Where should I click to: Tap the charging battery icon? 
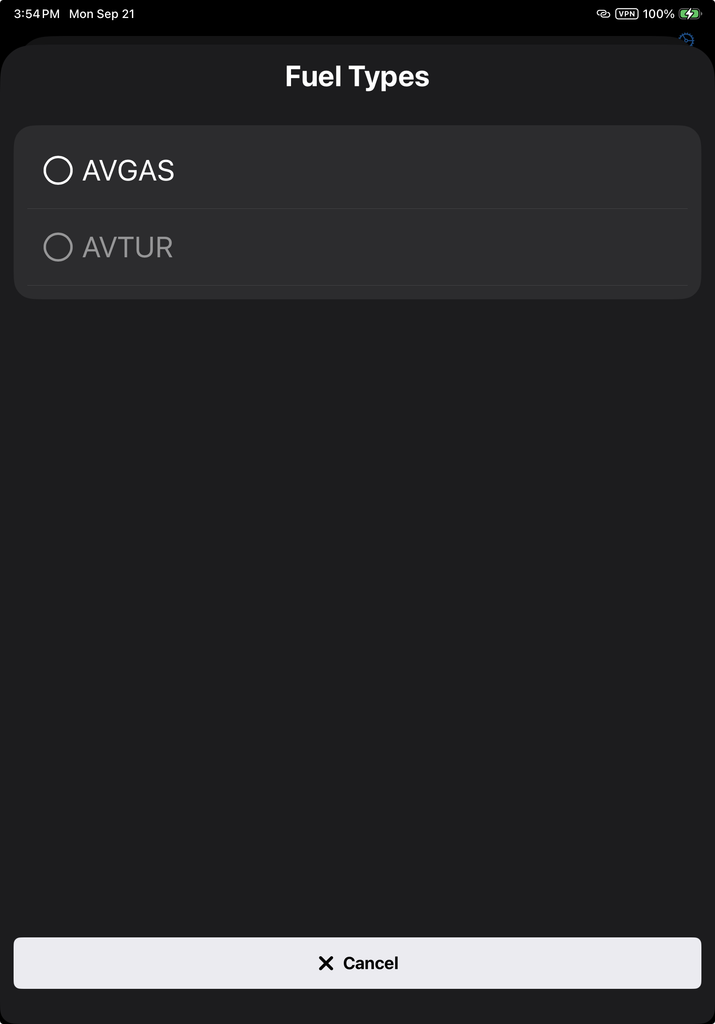(690, 14)
